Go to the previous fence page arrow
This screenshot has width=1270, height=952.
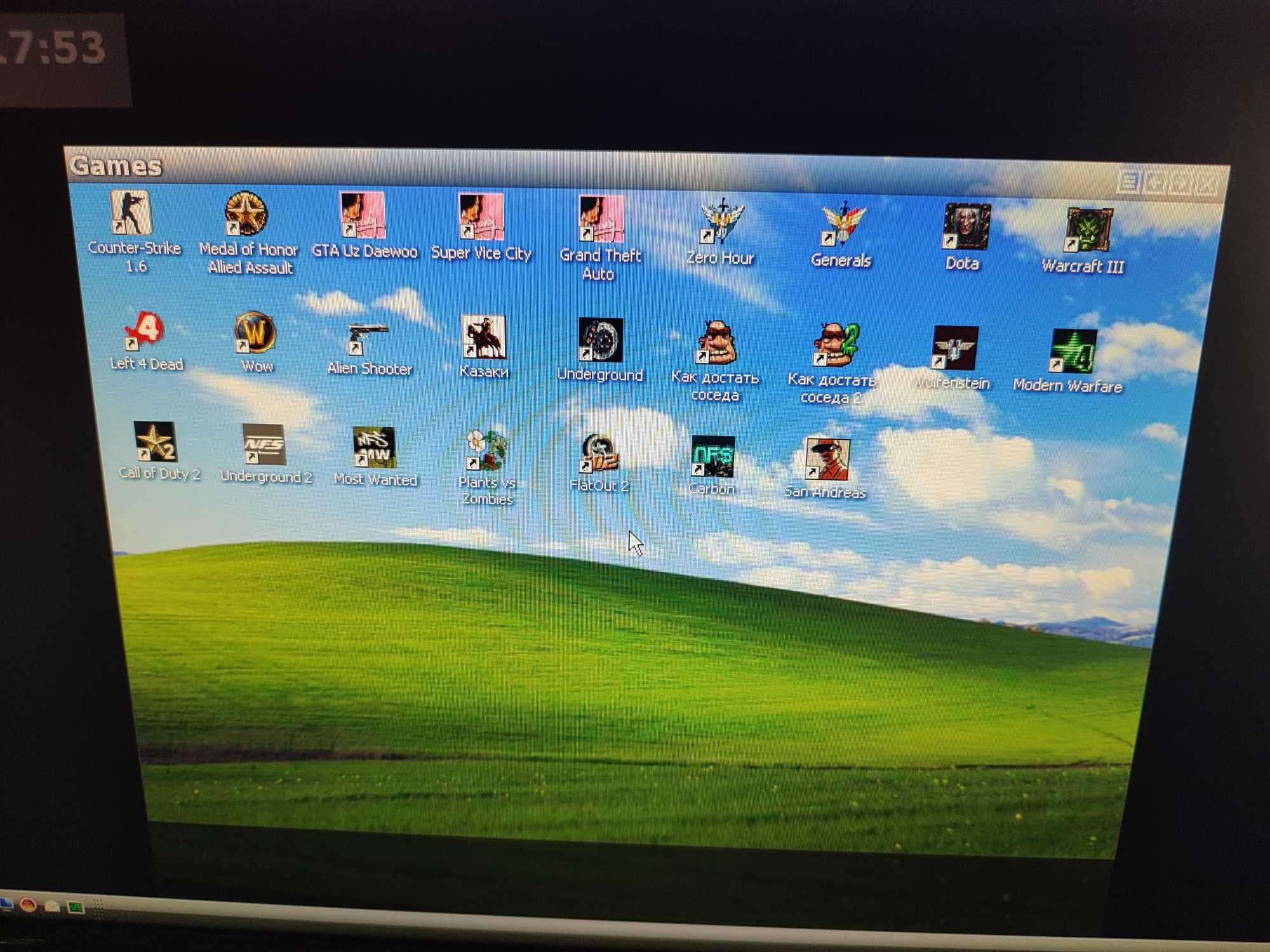pyautogui.click(x=1155, y=184)
